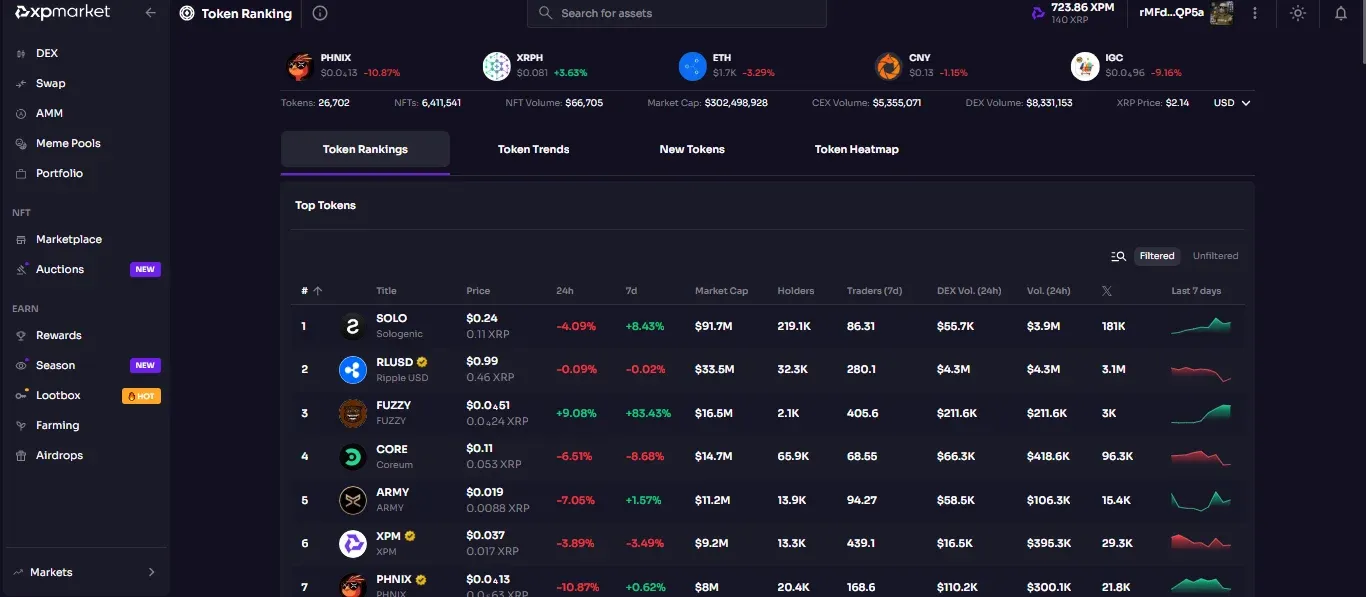Click the PHNIX token logo in table
The height and width of the screenshot is (597, 1366).
(x=352, y=586)
